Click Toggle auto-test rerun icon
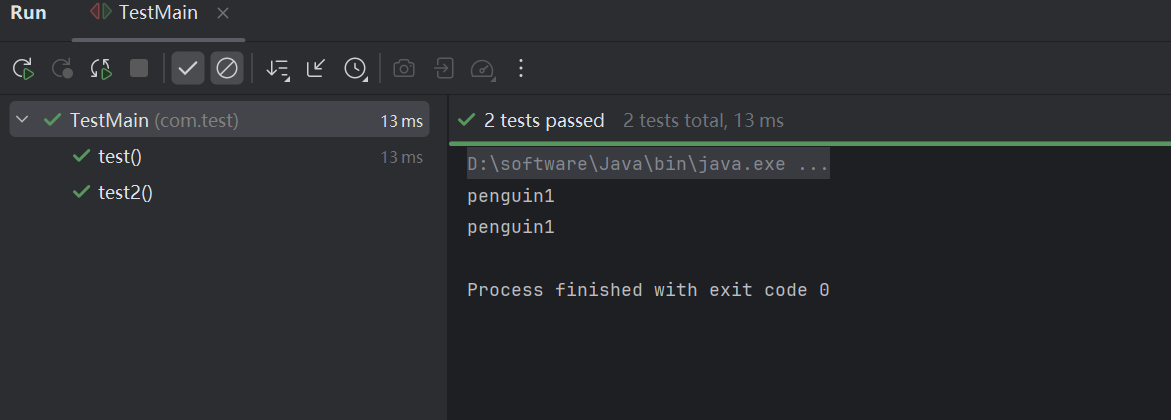 click(x=101, y=69)
